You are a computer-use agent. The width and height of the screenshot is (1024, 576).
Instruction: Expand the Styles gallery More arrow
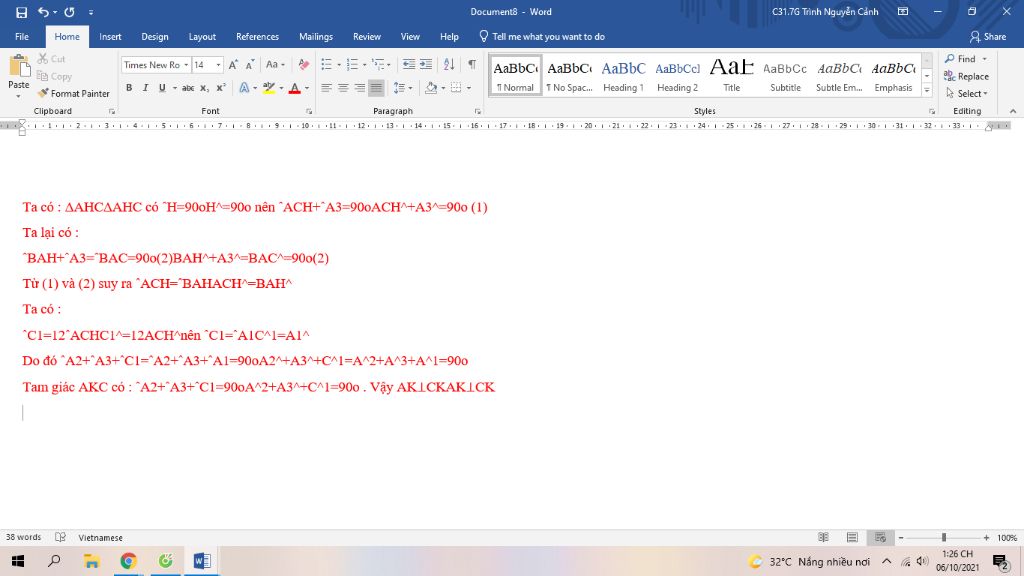927,91
